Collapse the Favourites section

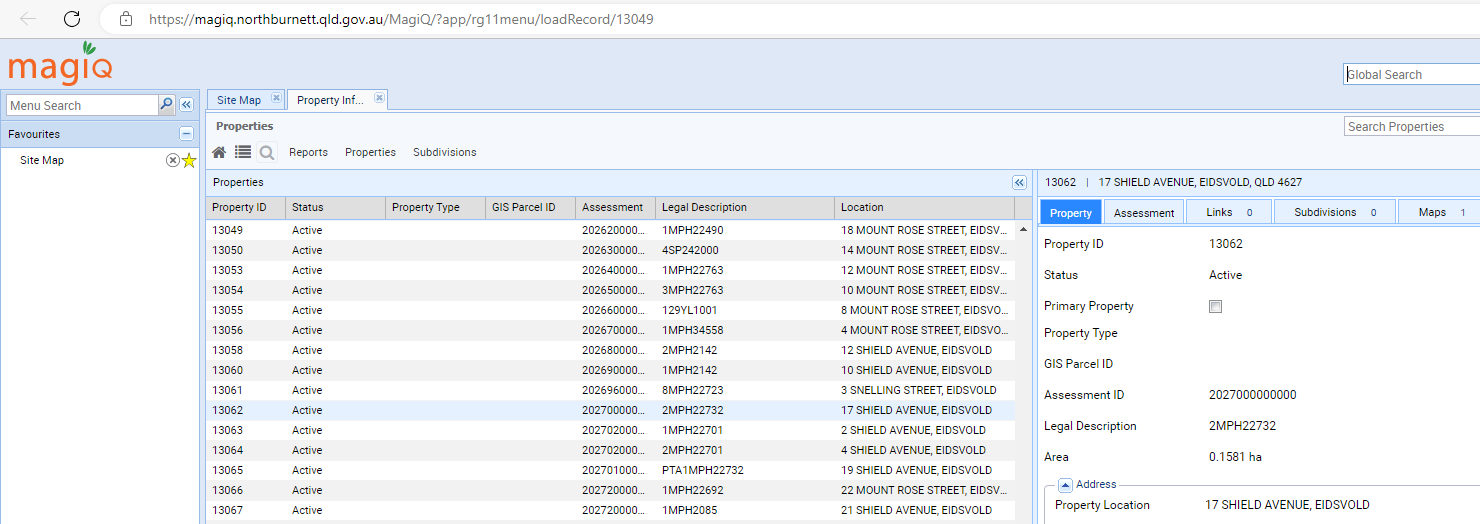pos(186,134)
